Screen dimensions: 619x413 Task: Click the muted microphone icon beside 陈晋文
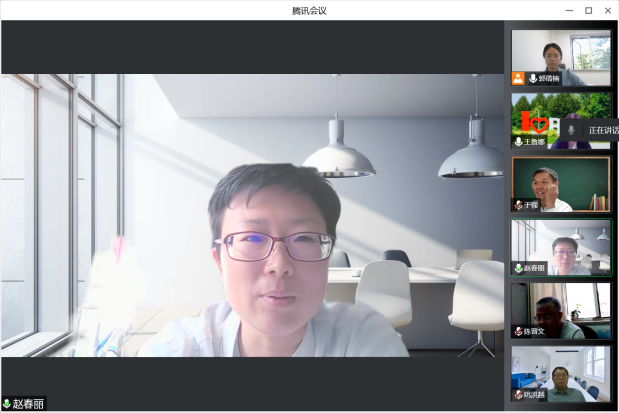518,331
